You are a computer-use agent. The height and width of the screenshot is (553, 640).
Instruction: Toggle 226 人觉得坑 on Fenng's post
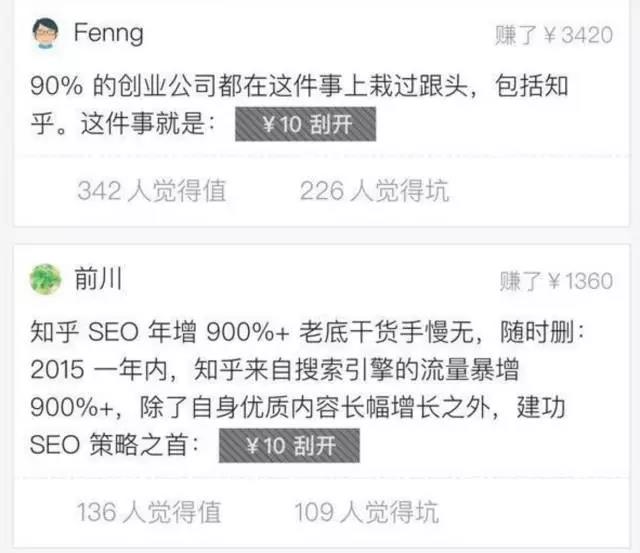point(375,191)
